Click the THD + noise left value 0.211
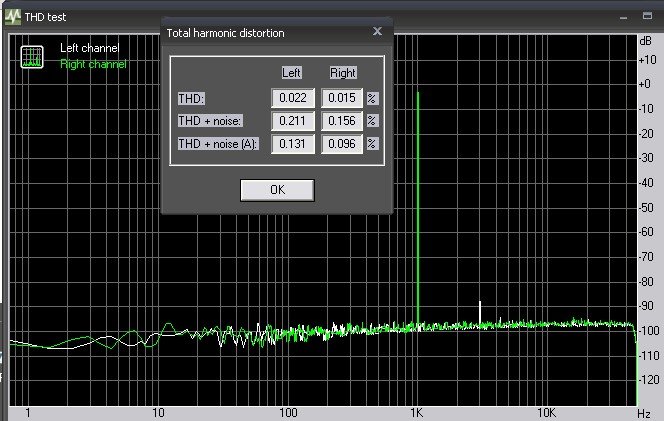The height and width of the screenshot is (421, 664). click(x=293, y=121)
